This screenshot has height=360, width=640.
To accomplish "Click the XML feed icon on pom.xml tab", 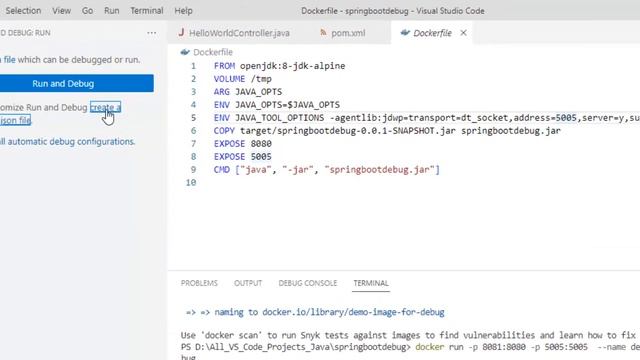I will [x=323, y=33].
